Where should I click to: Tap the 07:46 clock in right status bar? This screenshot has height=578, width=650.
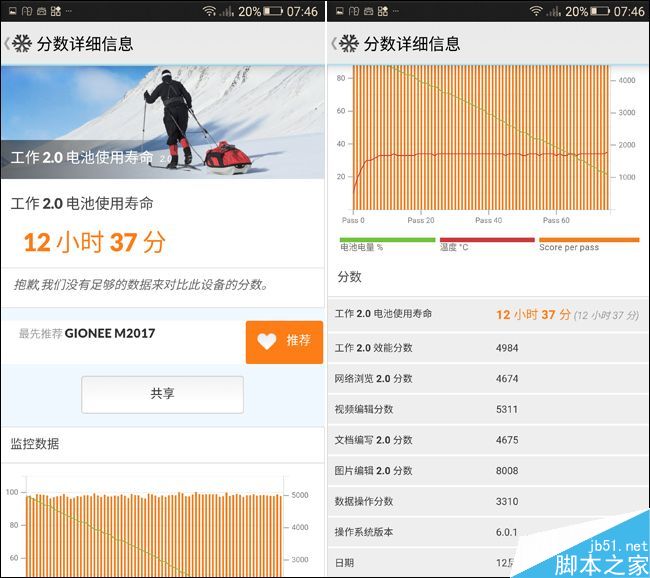(629, 11)
